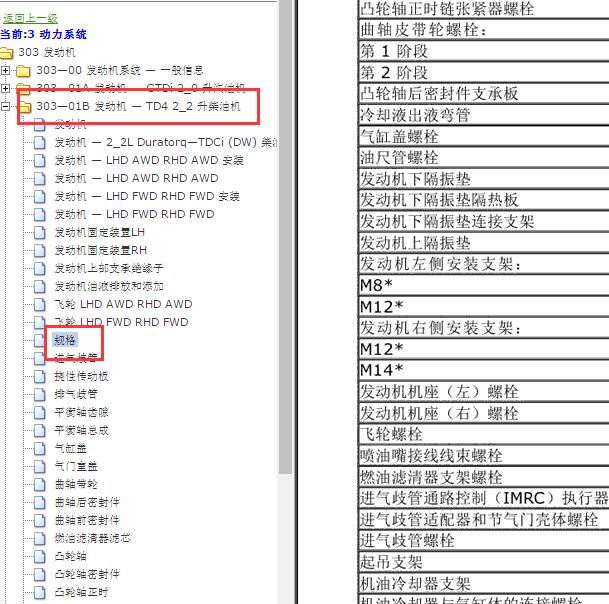Open 曲轴后密封件 page
Viewport: 609px width, 604px height.
87,502
